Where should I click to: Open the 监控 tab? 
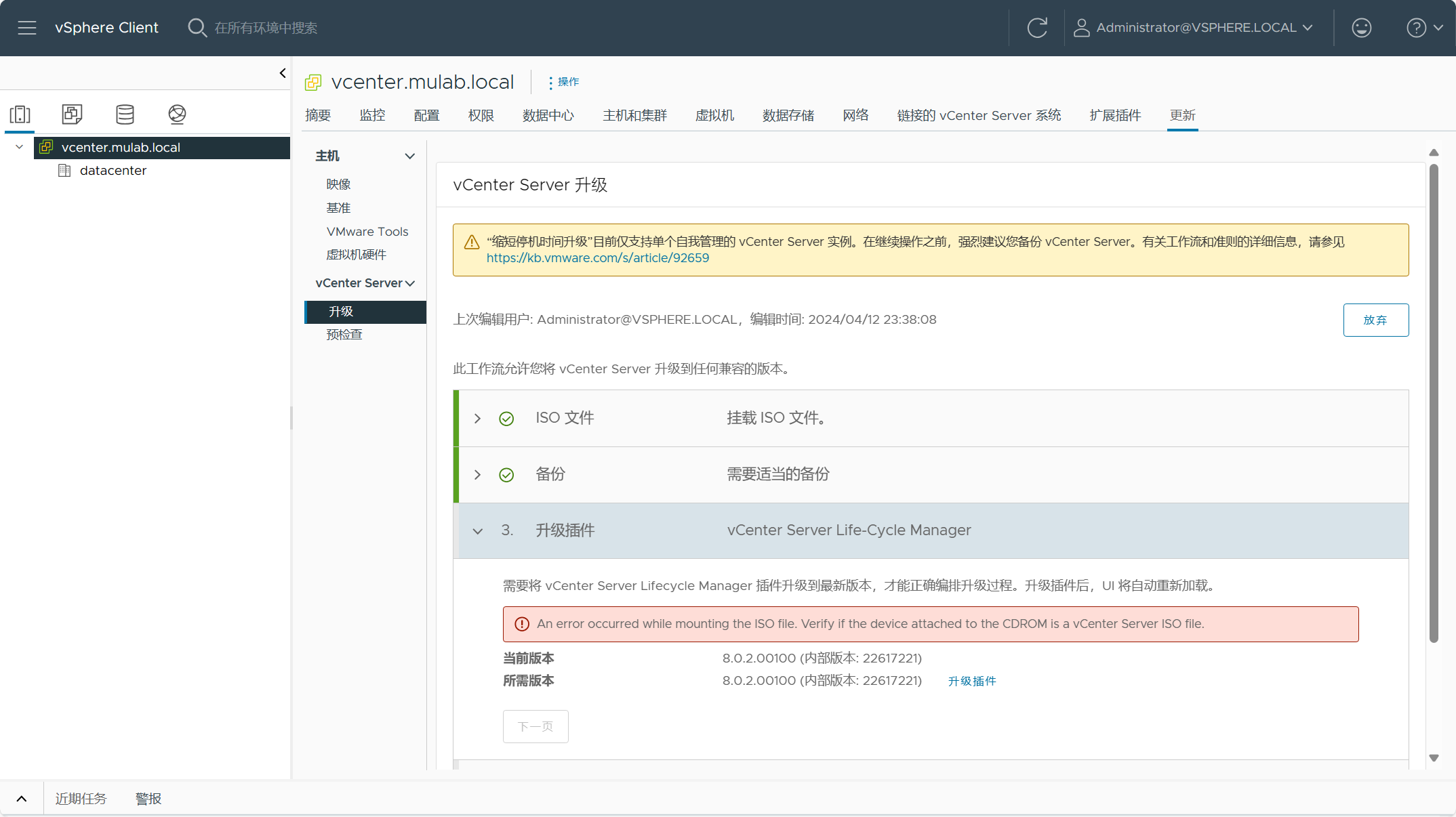372,115
